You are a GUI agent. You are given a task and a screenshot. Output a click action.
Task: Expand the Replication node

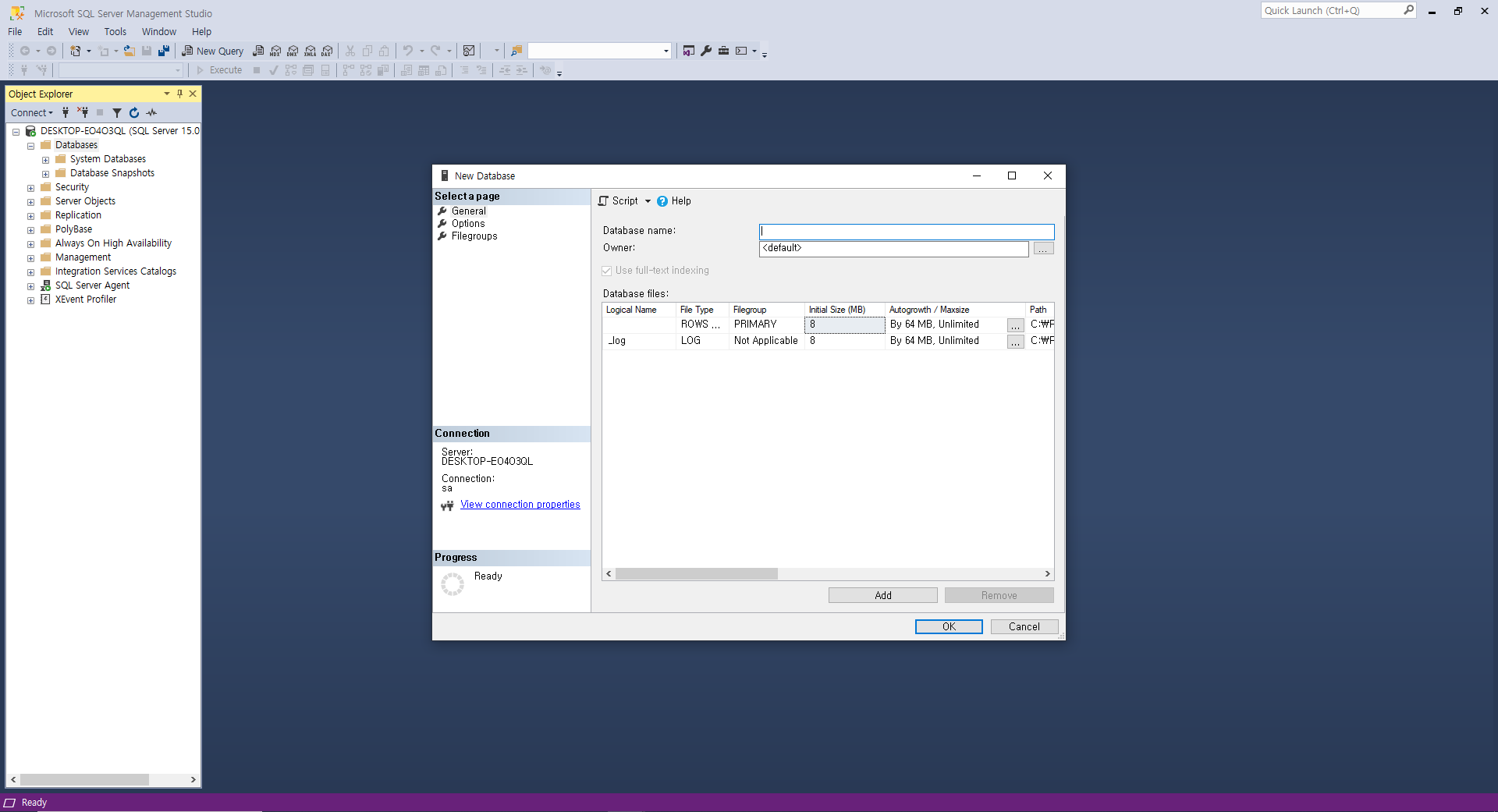pyautogui.click(x=30, y=216)
